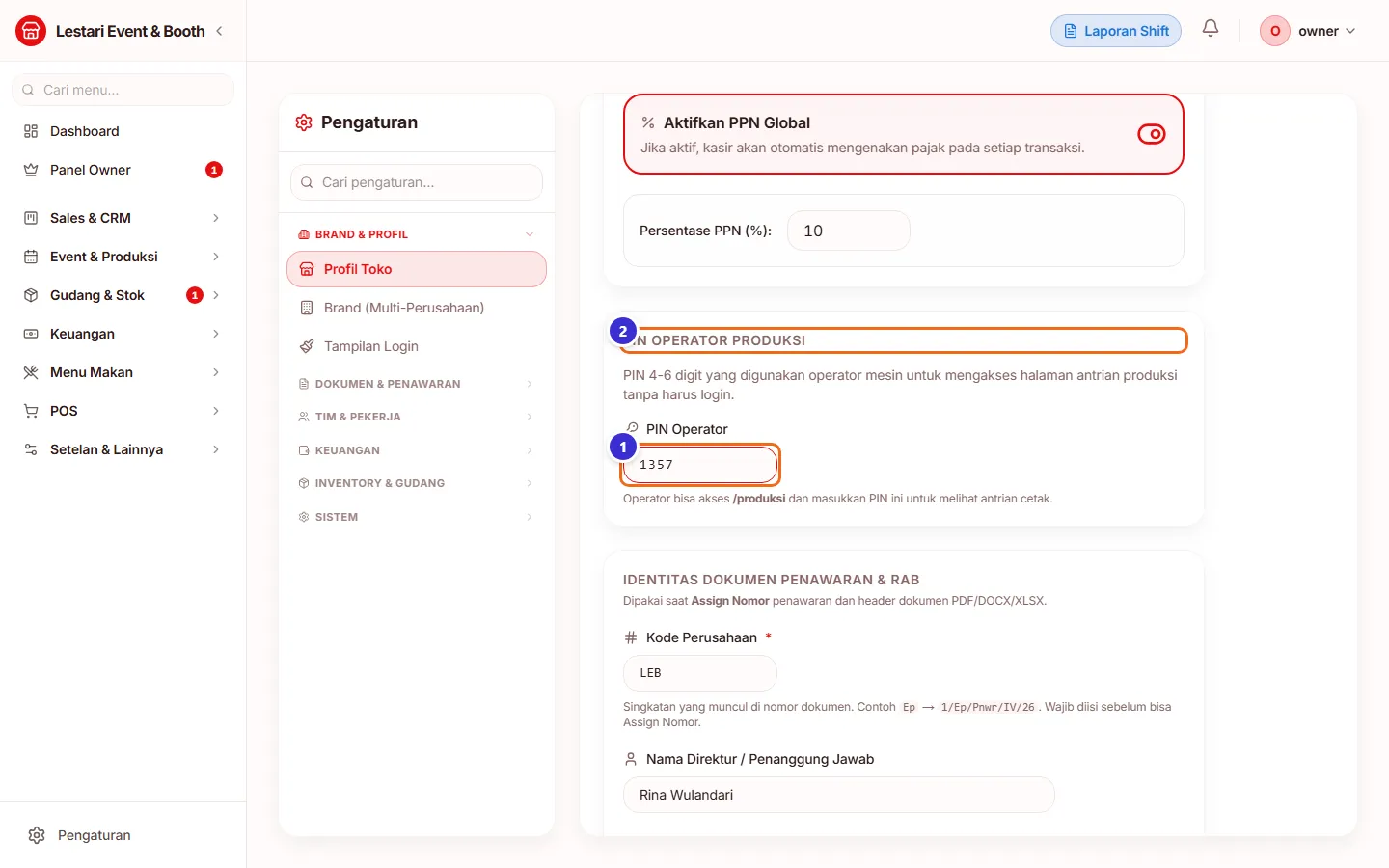Click the Pengaturan panel gear icon
Viewport: 1389px width, 868px height.
[304, 122]
